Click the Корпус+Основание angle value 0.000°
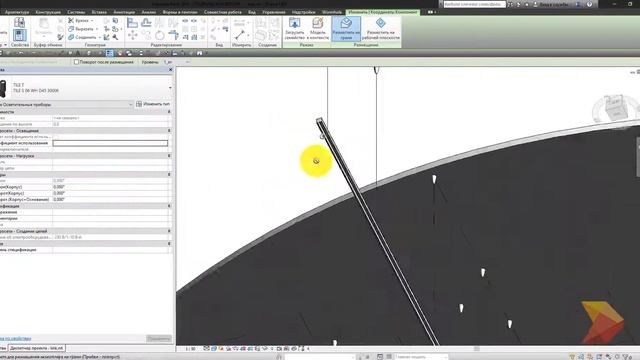Screen dimensions: 640x360 [x=59, y=200]
